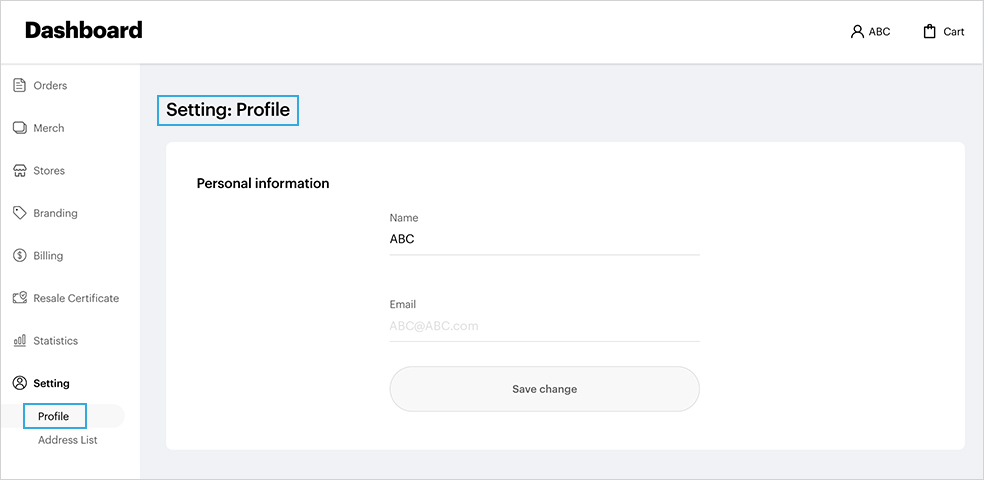
Task: Click the user account icon in header
Action: click(x=857, y=32)
